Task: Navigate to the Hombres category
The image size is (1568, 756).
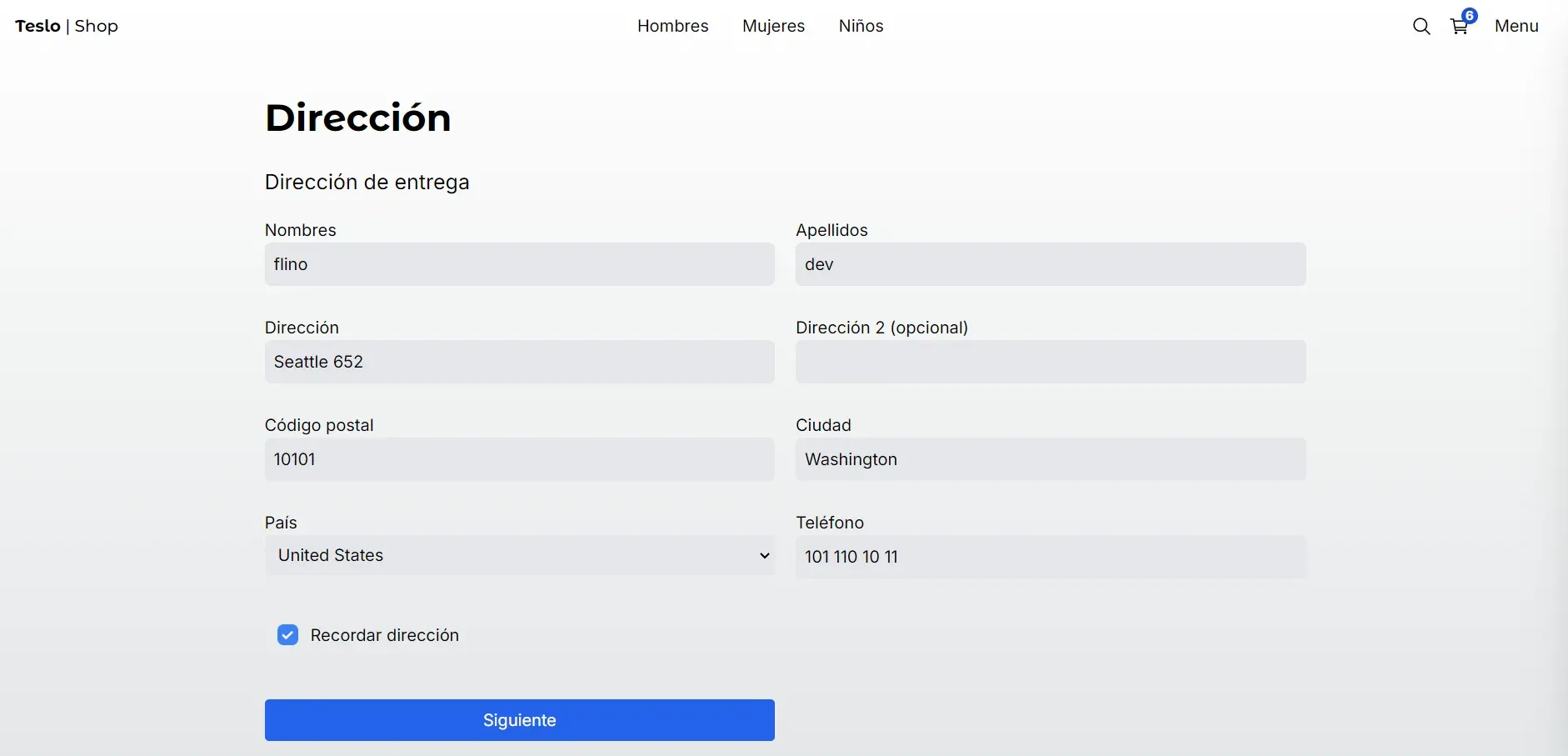Action: point(672,26)
